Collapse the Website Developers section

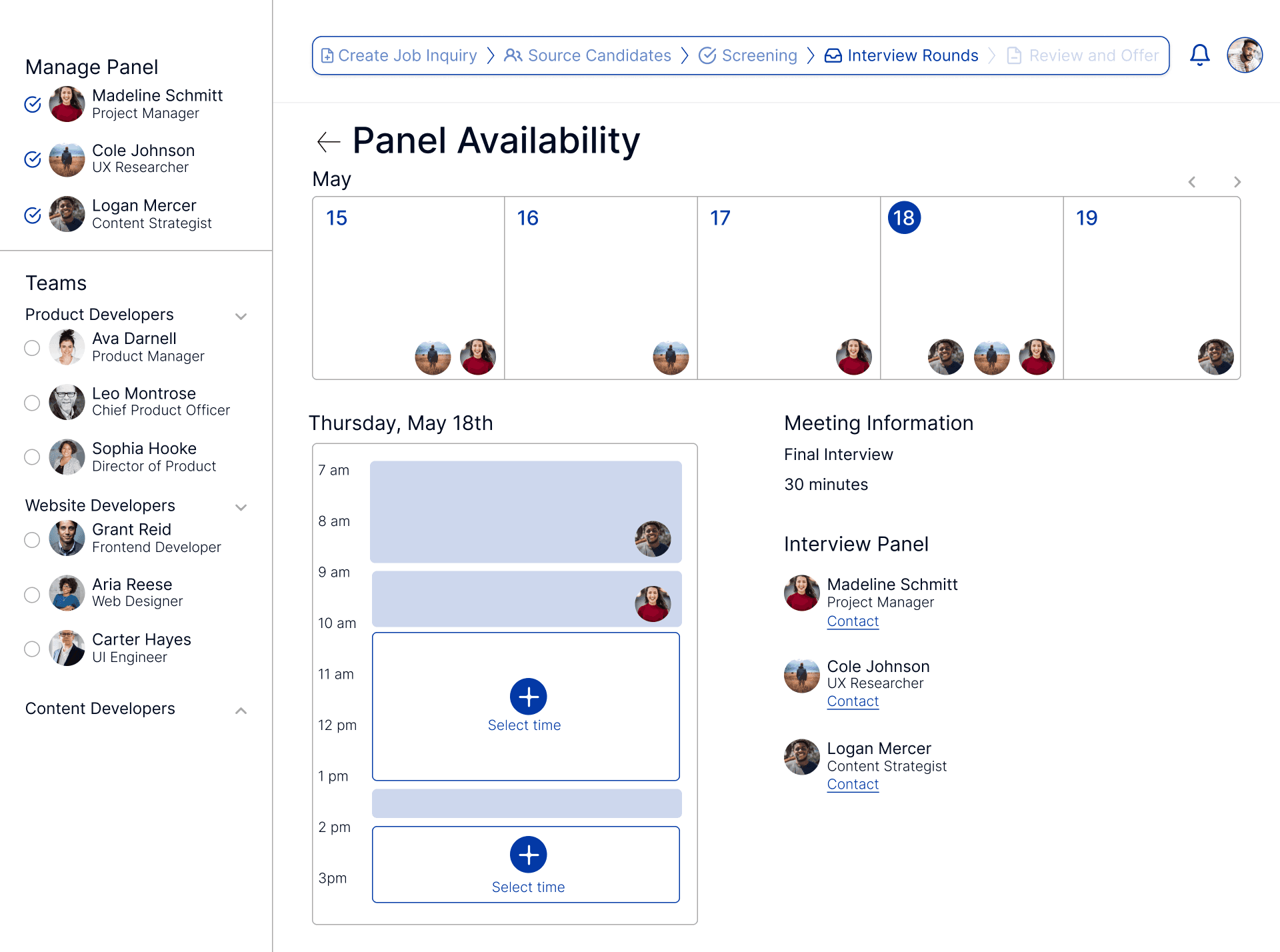pyautogui.click(x=241, y=507)
